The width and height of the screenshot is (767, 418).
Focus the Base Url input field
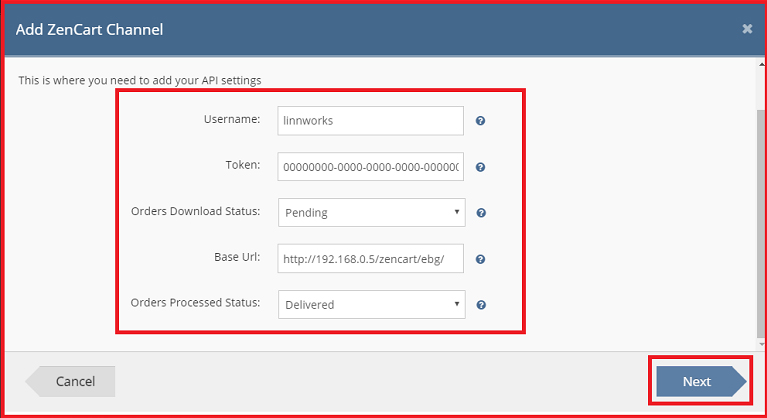[370, 259]
